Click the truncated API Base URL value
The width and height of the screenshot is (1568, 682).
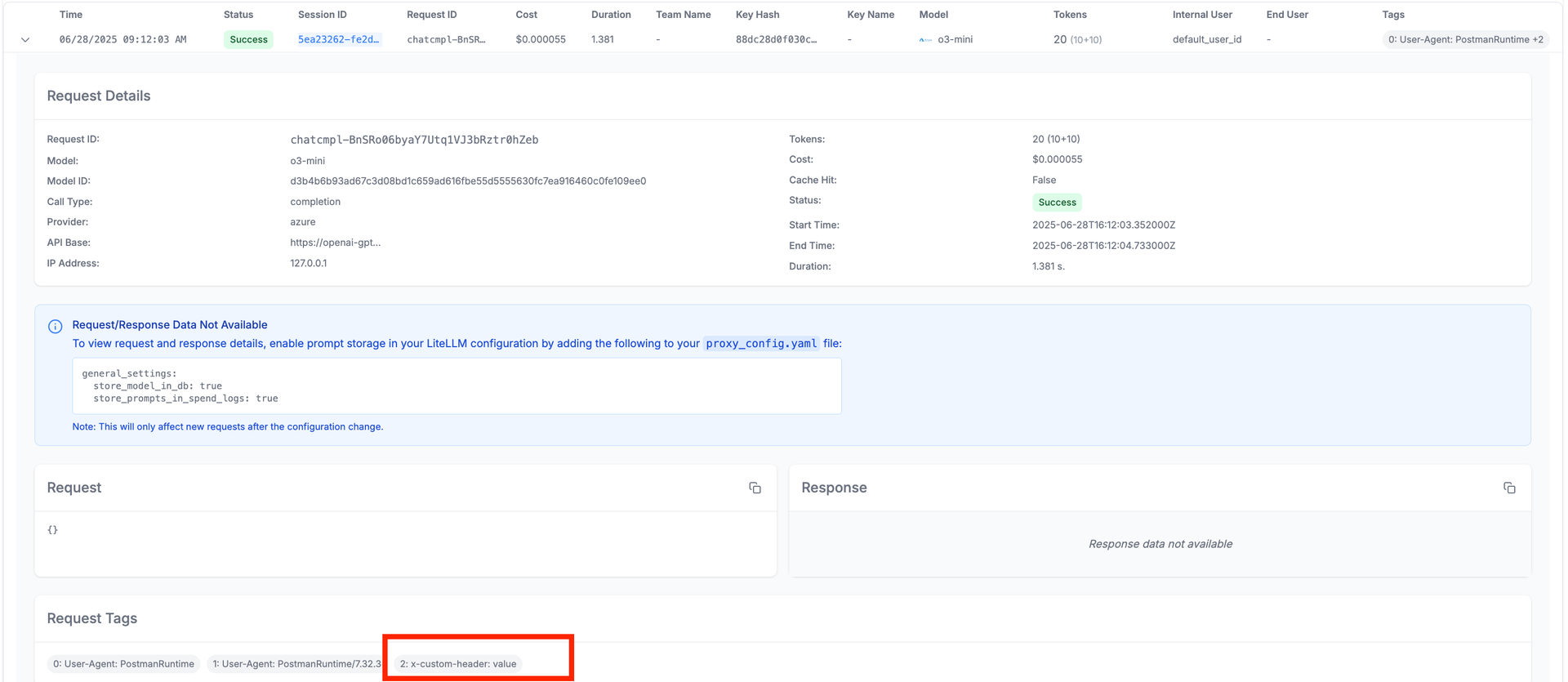[335, 243]
